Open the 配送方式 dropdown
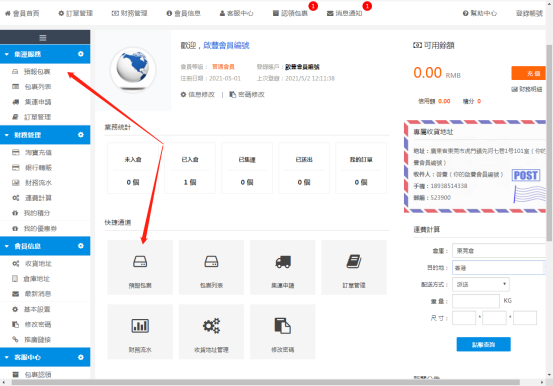Image resolution: width=553 pixels, height=386 pixels. point(481,284)
